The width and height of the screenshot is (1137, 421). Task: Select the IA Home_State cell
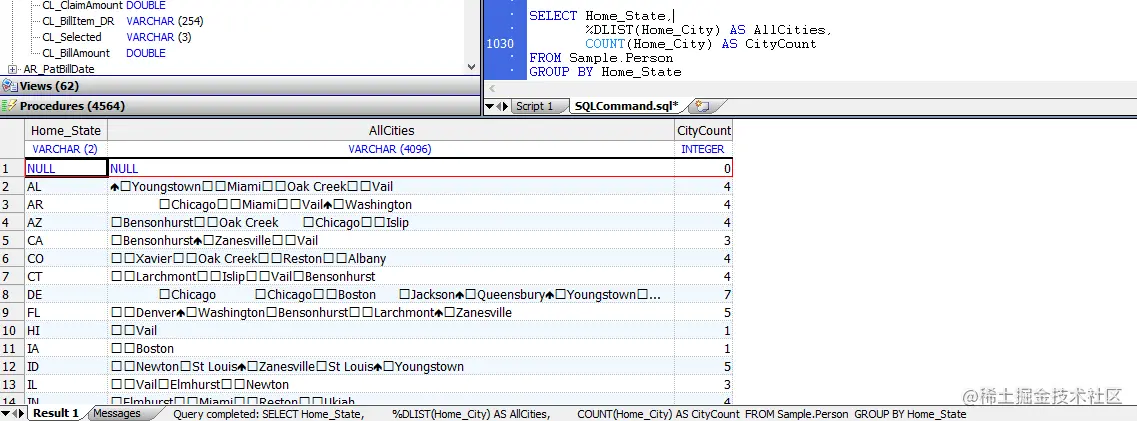point(66,349)
